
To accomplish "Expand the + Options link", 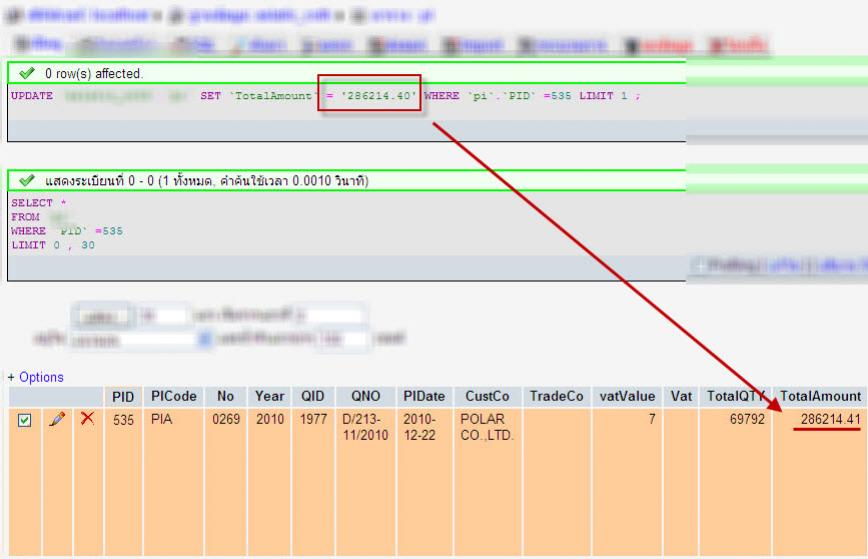I will pyautogui.click(x=36, y=377).
